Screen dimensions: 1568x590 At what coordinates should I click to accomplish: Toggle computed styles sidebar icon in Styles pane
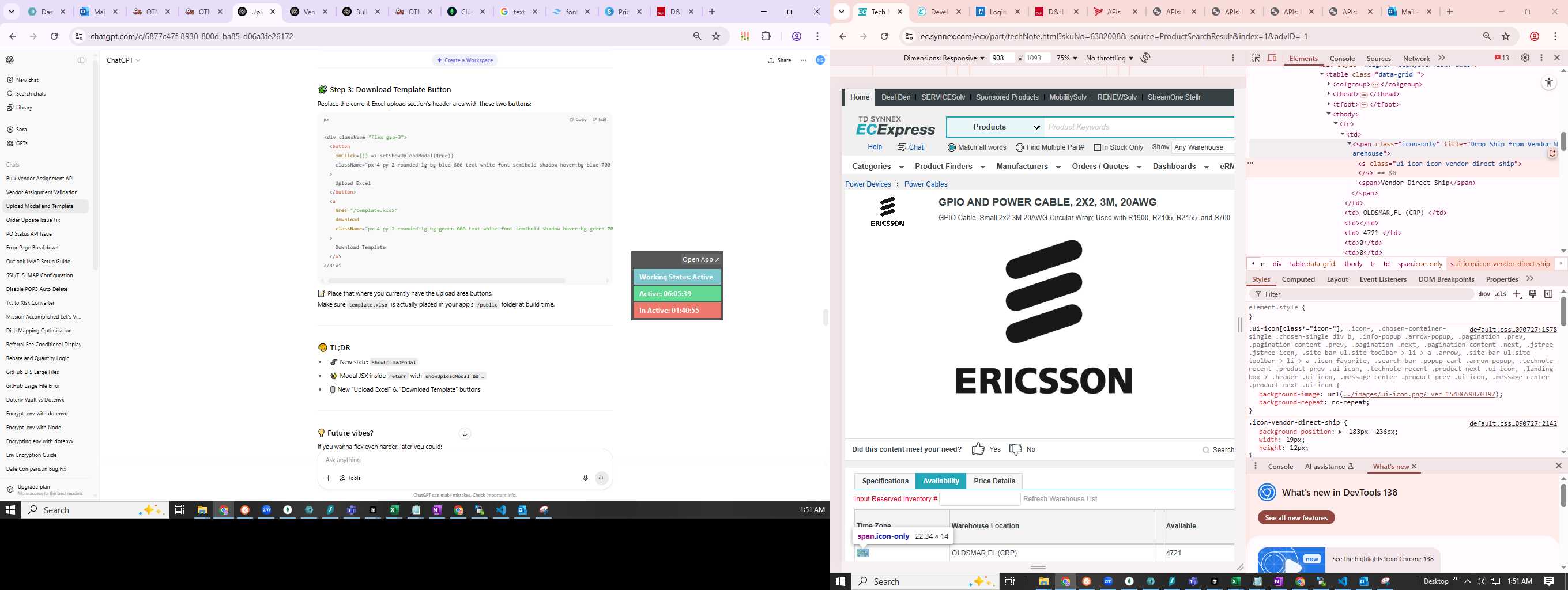click(1548, 294)
